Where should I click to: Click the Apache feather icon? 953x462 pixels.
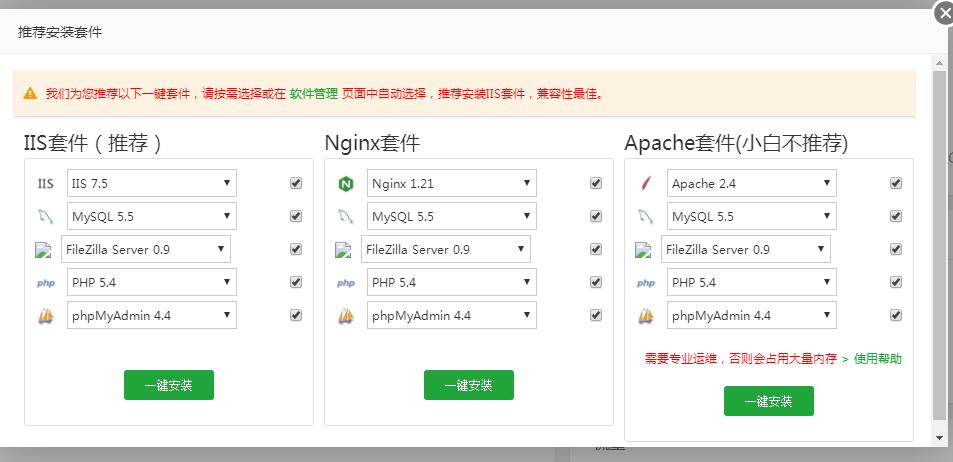[x=646, y=183]
